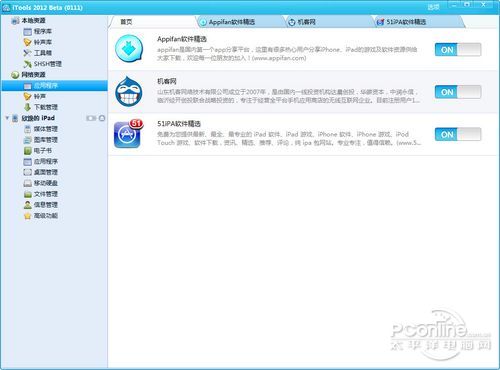Viewport: 500px width, 370px height.
Task: Click the 51iPA description text
Action: tap(289, 138)
